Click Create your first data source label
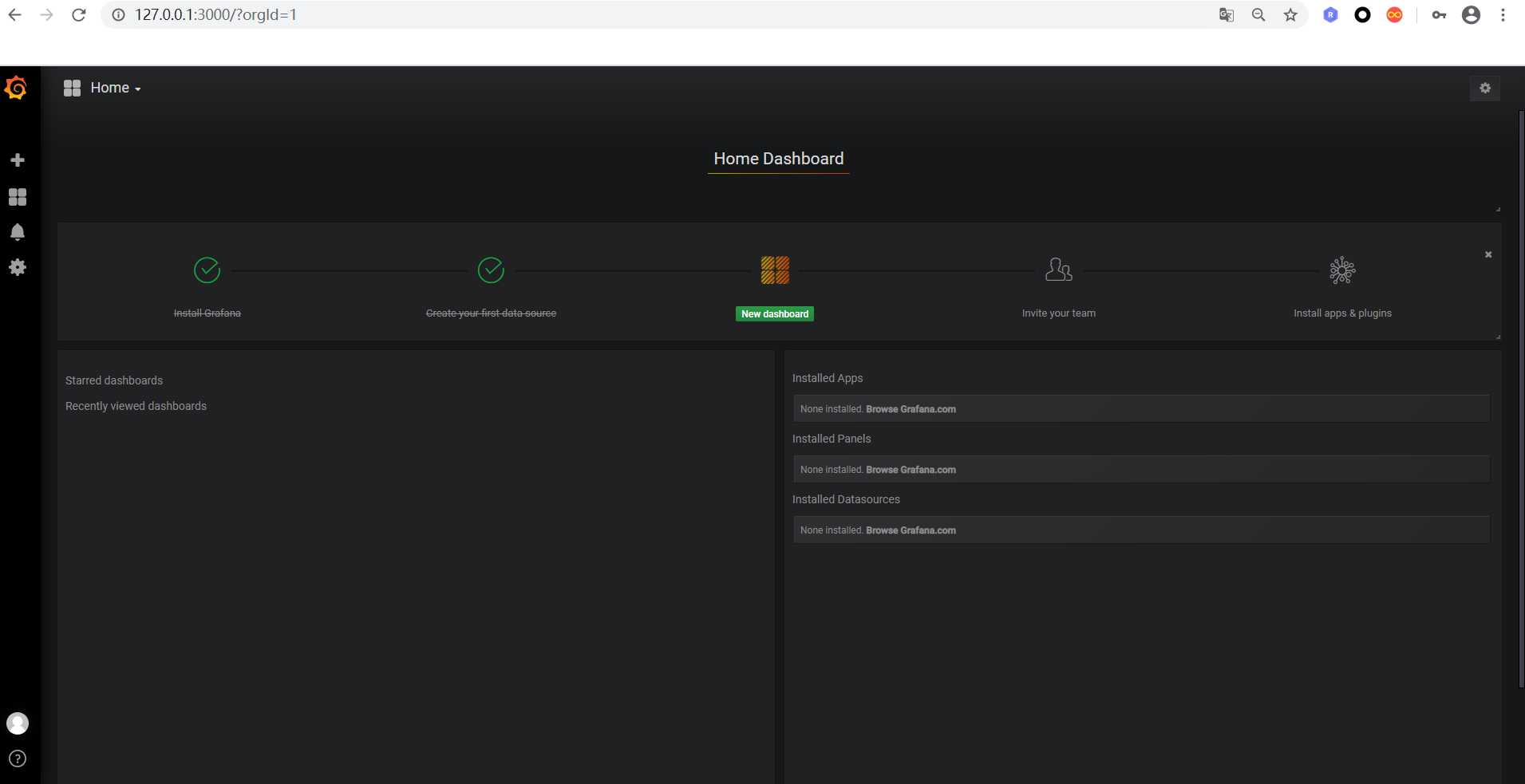Viewport: 1525px width, 784px height. 491,313
